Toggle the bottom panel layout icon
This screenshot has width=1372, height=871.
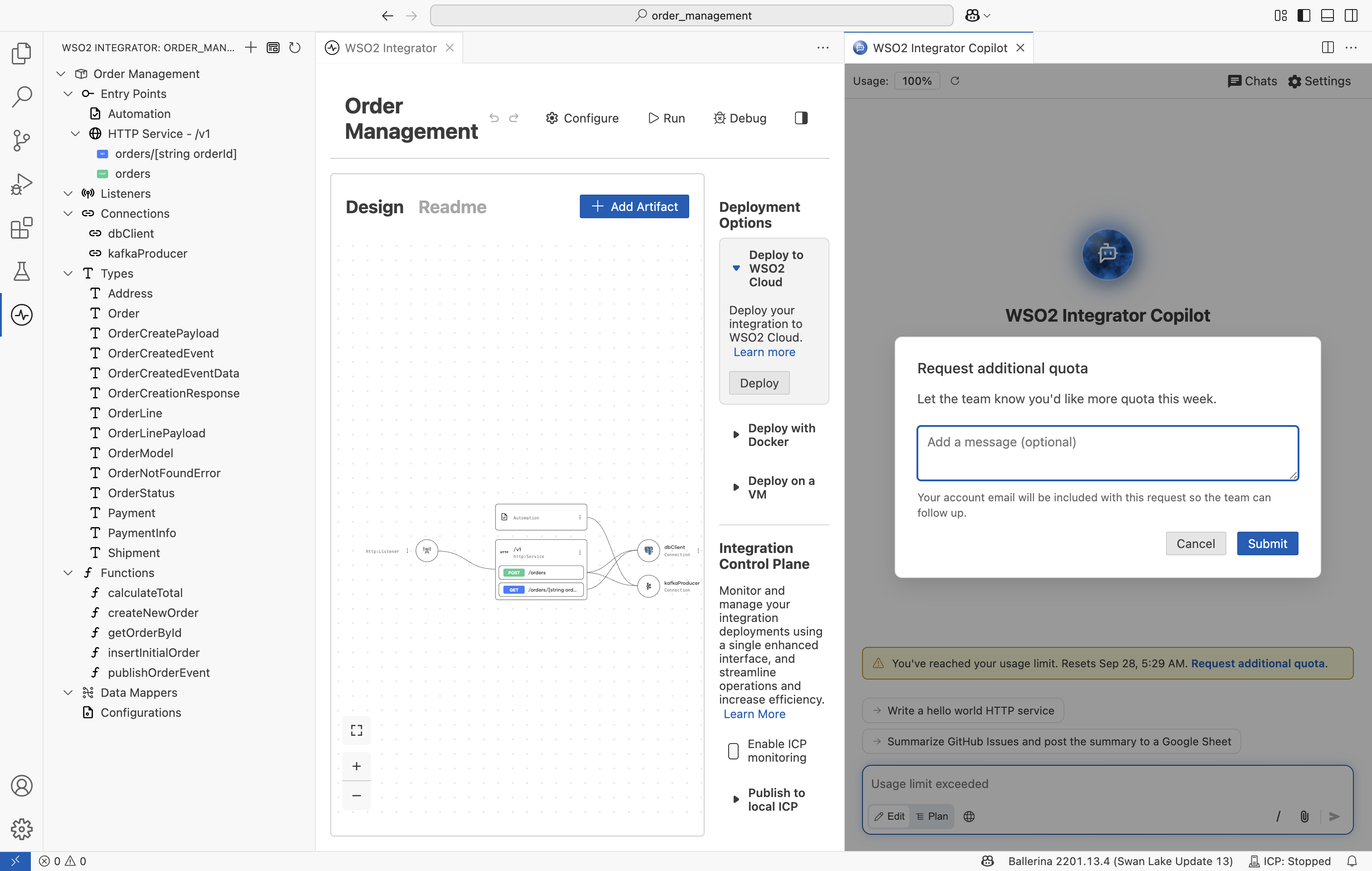[1327, 15]
